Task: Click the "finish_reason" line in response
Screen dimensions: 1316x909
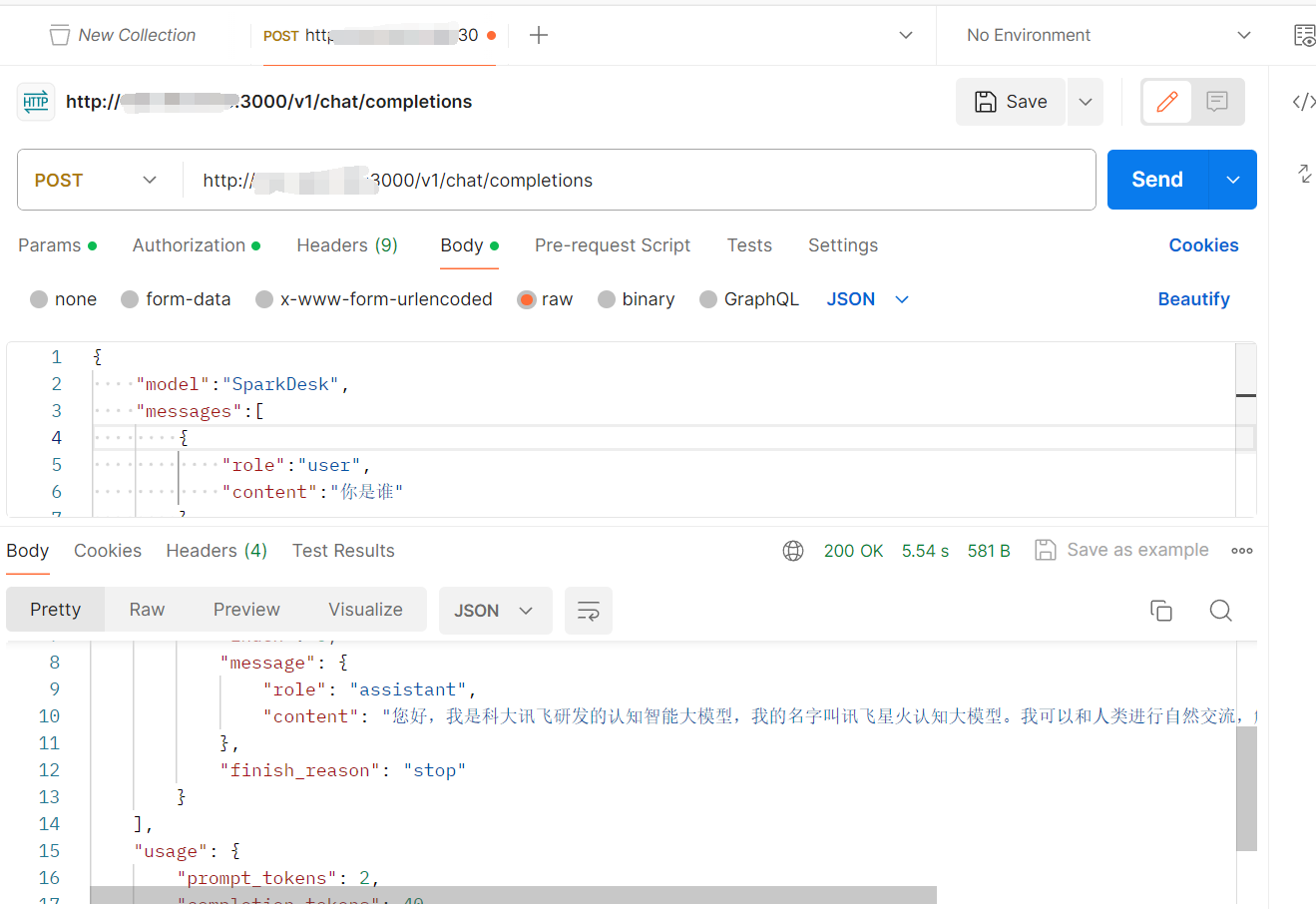Action: click(342, 770)
